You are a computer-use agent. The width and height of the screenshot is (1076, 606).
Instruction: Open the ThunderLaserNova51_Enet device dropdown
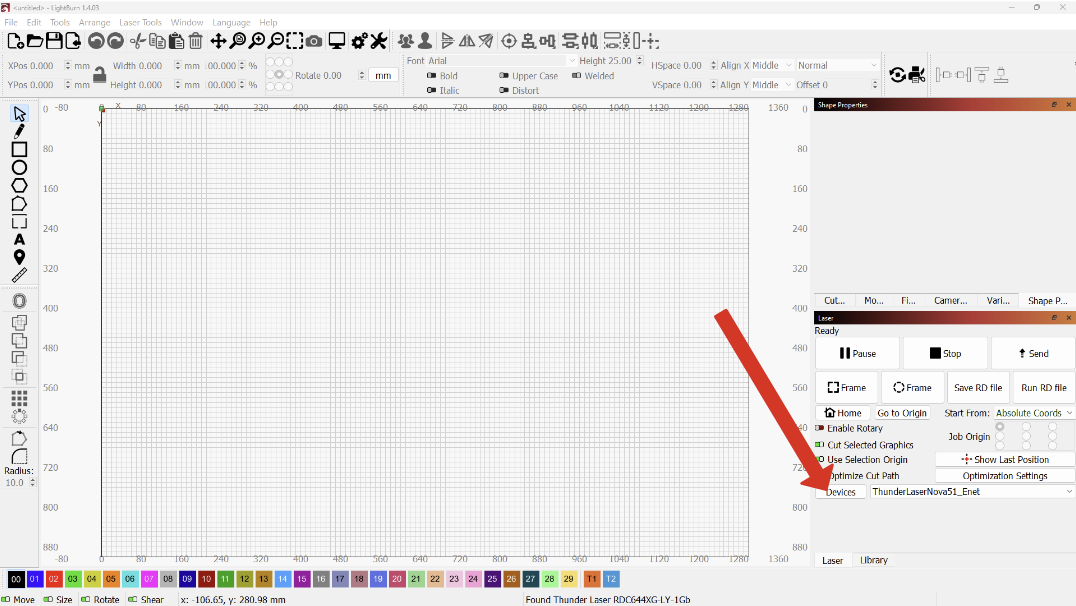pyautogui.click(x=972, y=491)
